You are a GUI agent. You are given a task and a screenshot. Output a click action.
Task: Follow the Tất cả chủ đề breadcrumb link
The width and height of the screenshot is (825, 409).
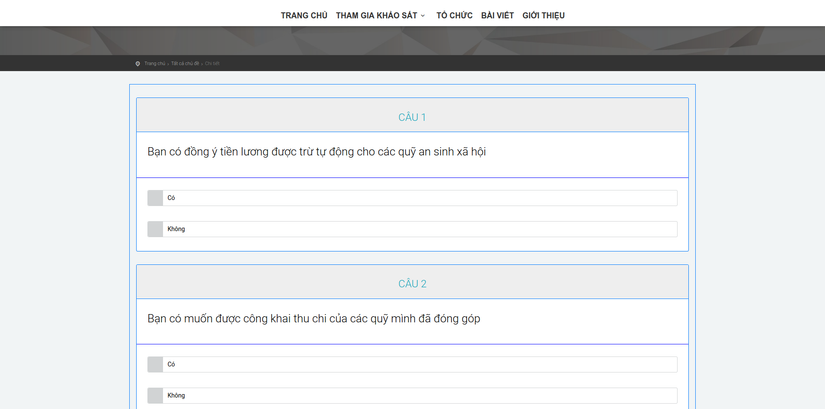tap(185, 63)
